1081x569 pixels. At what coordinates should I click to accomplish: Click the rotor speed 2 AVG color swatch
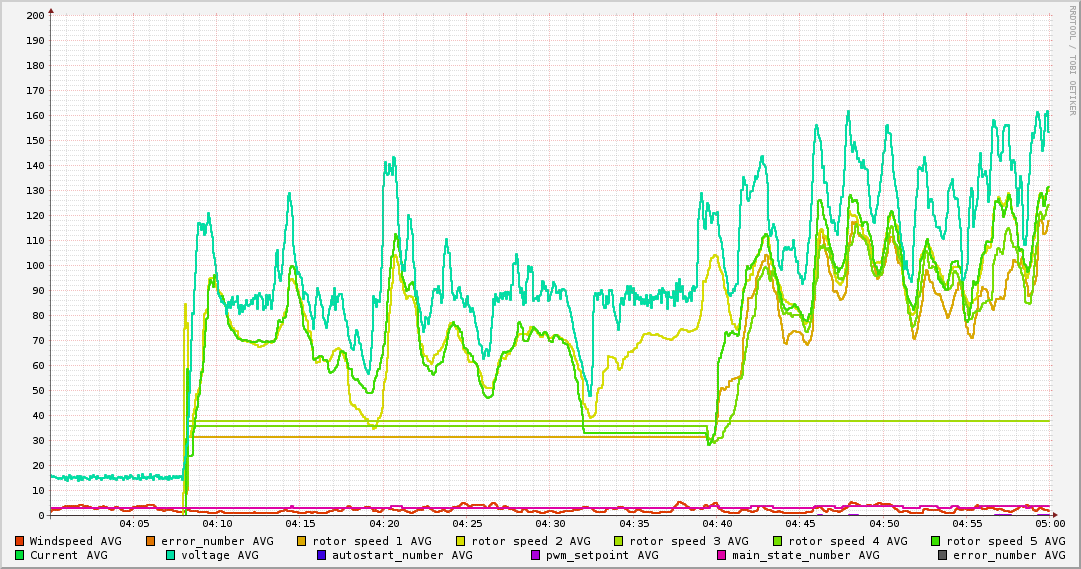tap(461, 541)
